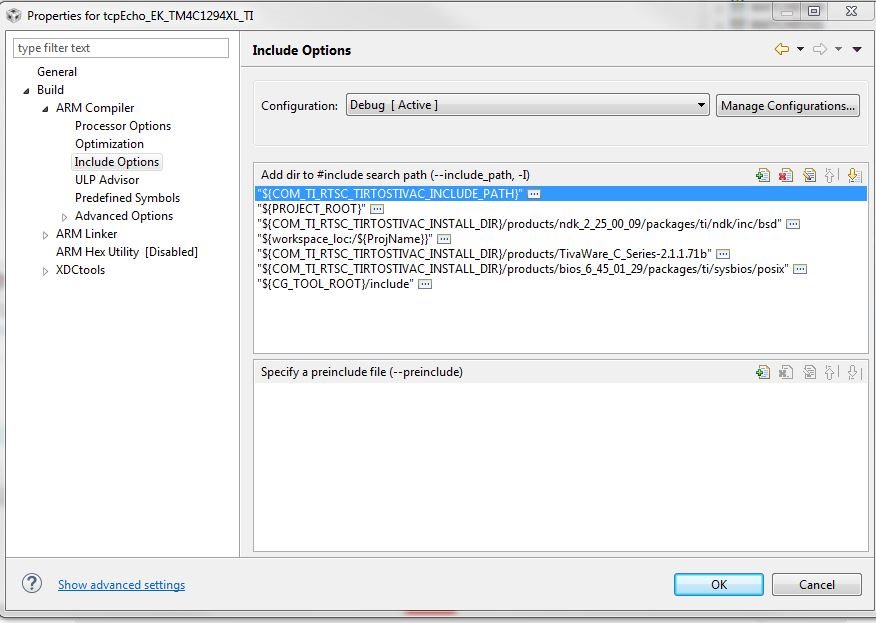Confirm with the OK button
The height and width of the screenshot is (623, 876).
point(718,584)
